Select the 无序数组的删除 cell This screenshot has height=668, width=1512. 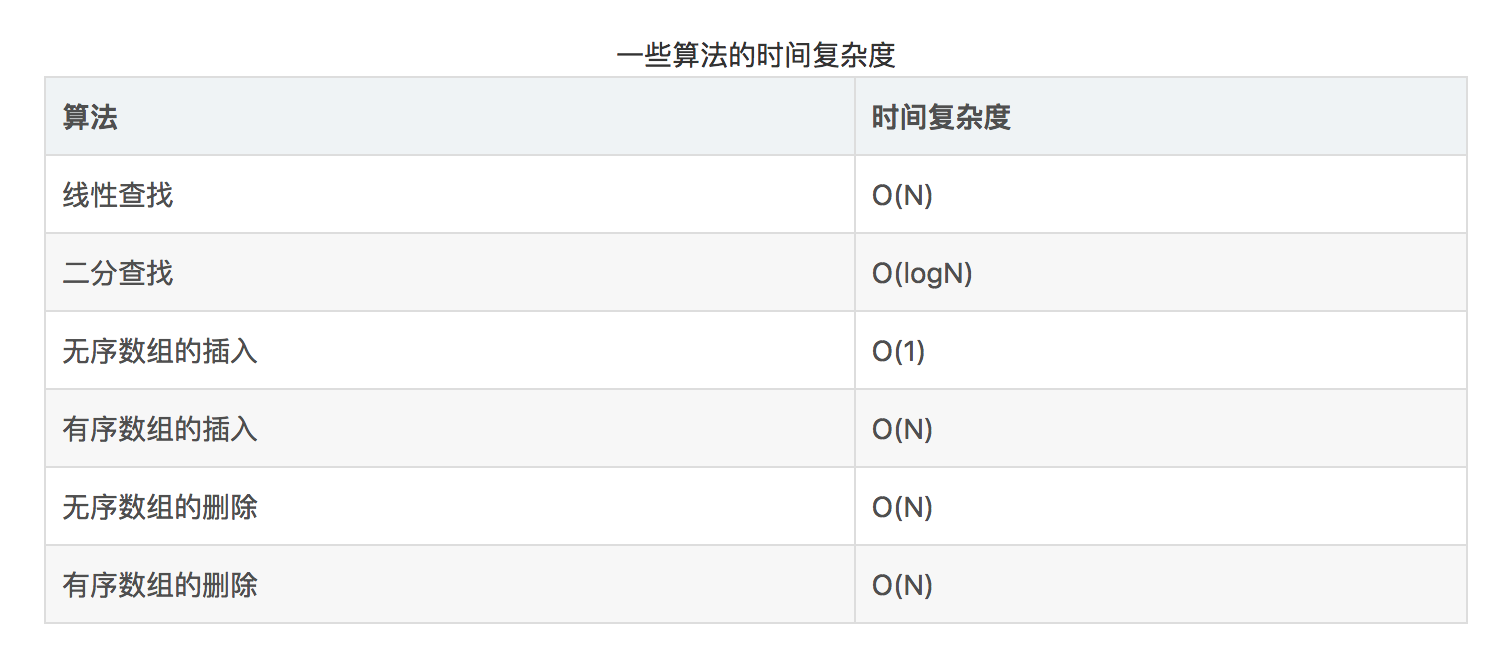160,507
